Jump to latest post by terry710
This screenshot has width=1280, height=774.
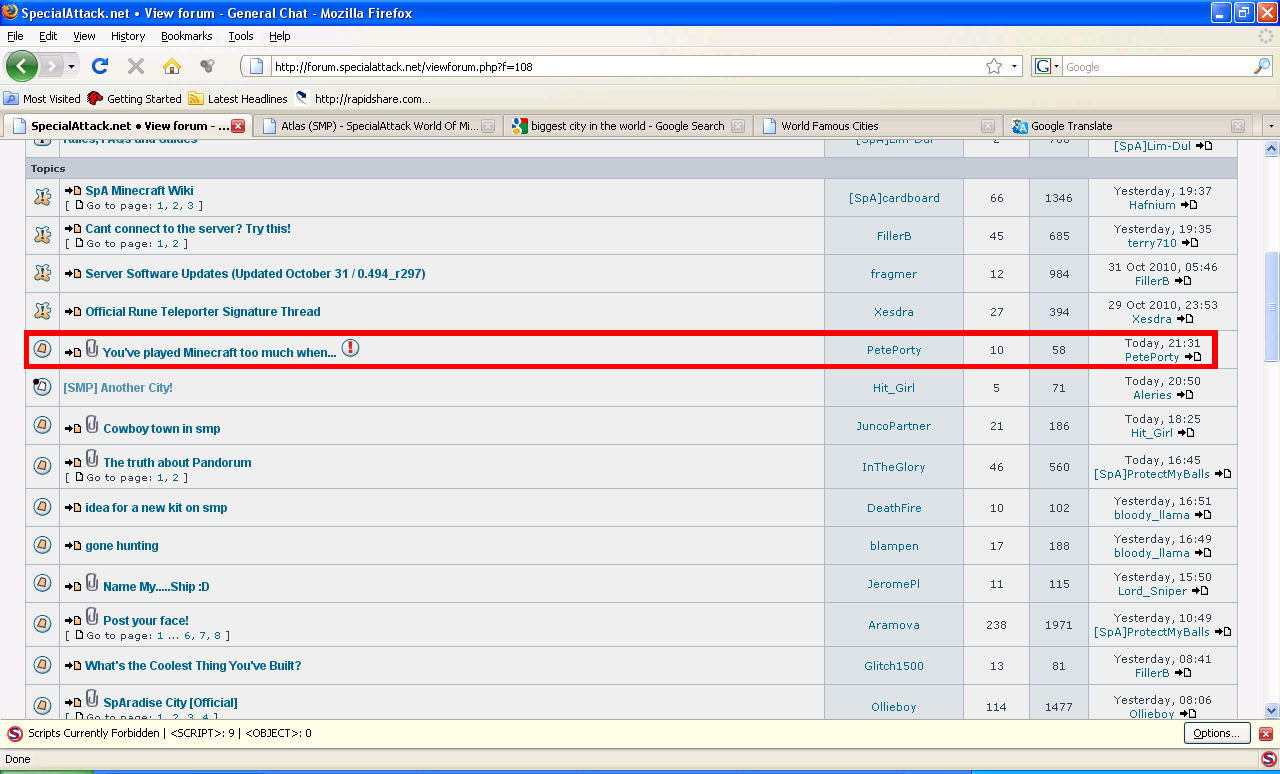1190,243
